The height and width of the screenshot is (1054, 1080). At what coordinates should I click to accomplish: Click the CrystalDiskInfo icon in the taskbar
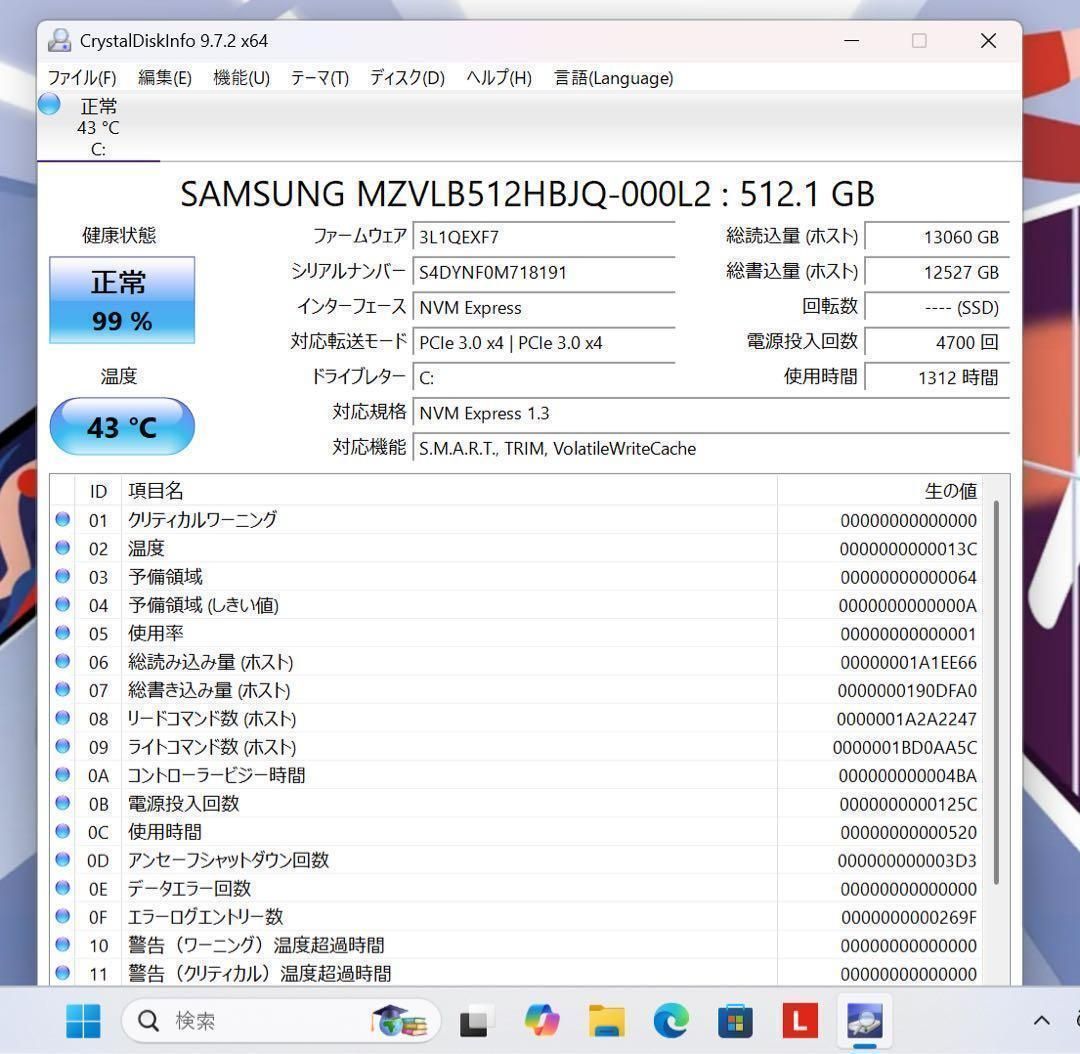click(x=863, y=1020)
